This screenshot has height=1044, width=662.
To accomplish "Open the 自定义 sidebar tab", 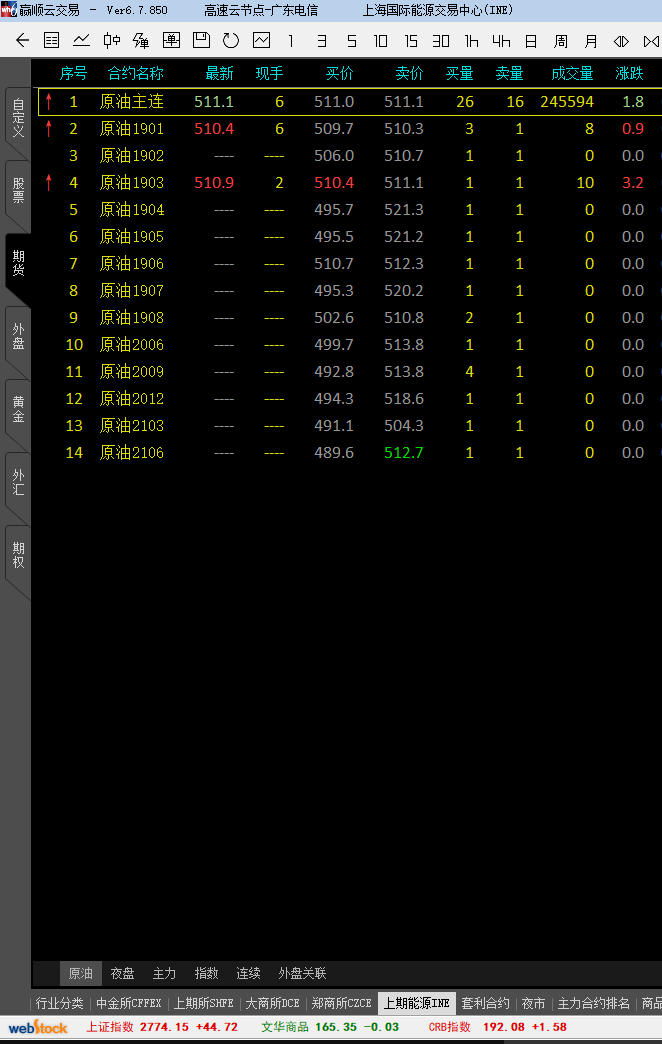I will [x=18, y=118].
